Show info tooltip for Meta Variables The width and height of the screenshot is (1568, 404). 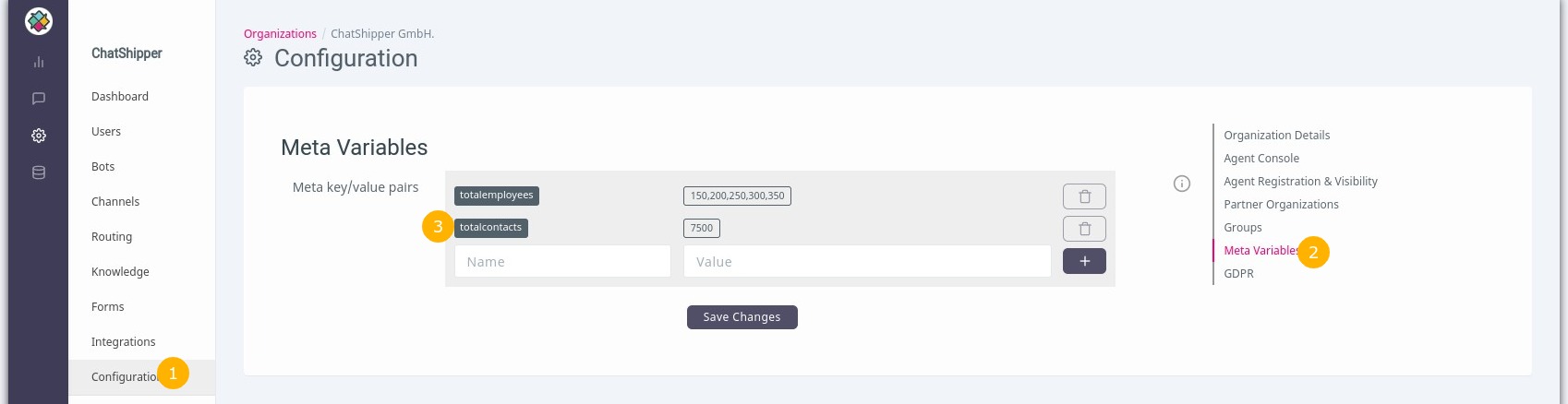[x=1182, y=184]
